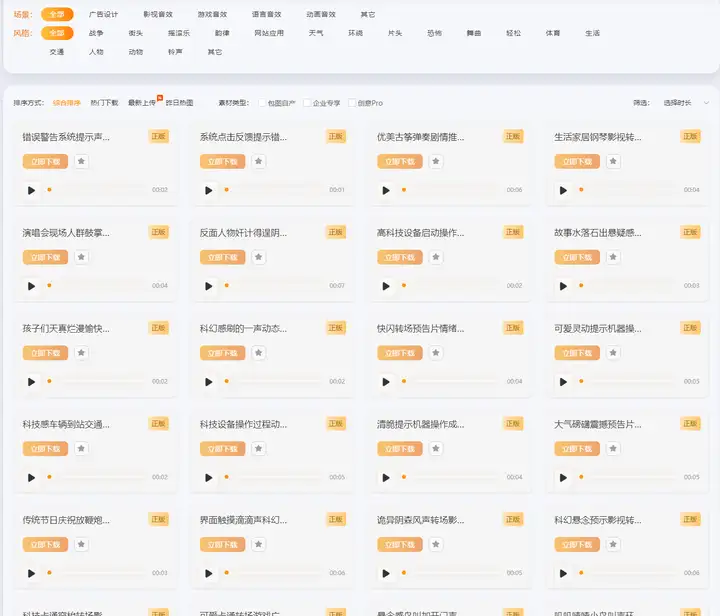Select the 动画音效 scene filter
Screen dimensions: 720x616
pyautogui.click(x=321, y=14)
